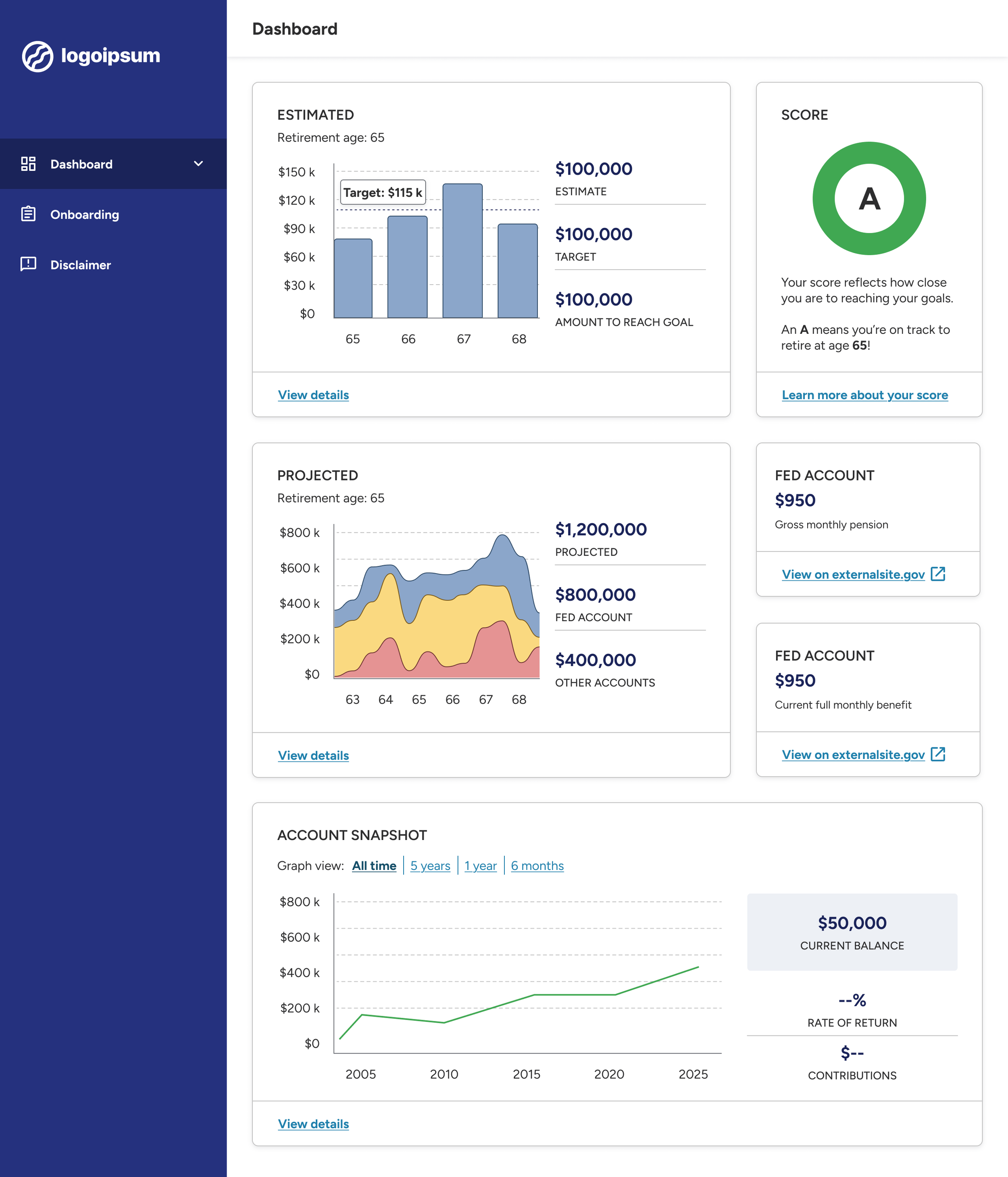Screen dimensions: 1008x1177
Task: Click the Disclaimer warning icon
Action: point(27,265)
